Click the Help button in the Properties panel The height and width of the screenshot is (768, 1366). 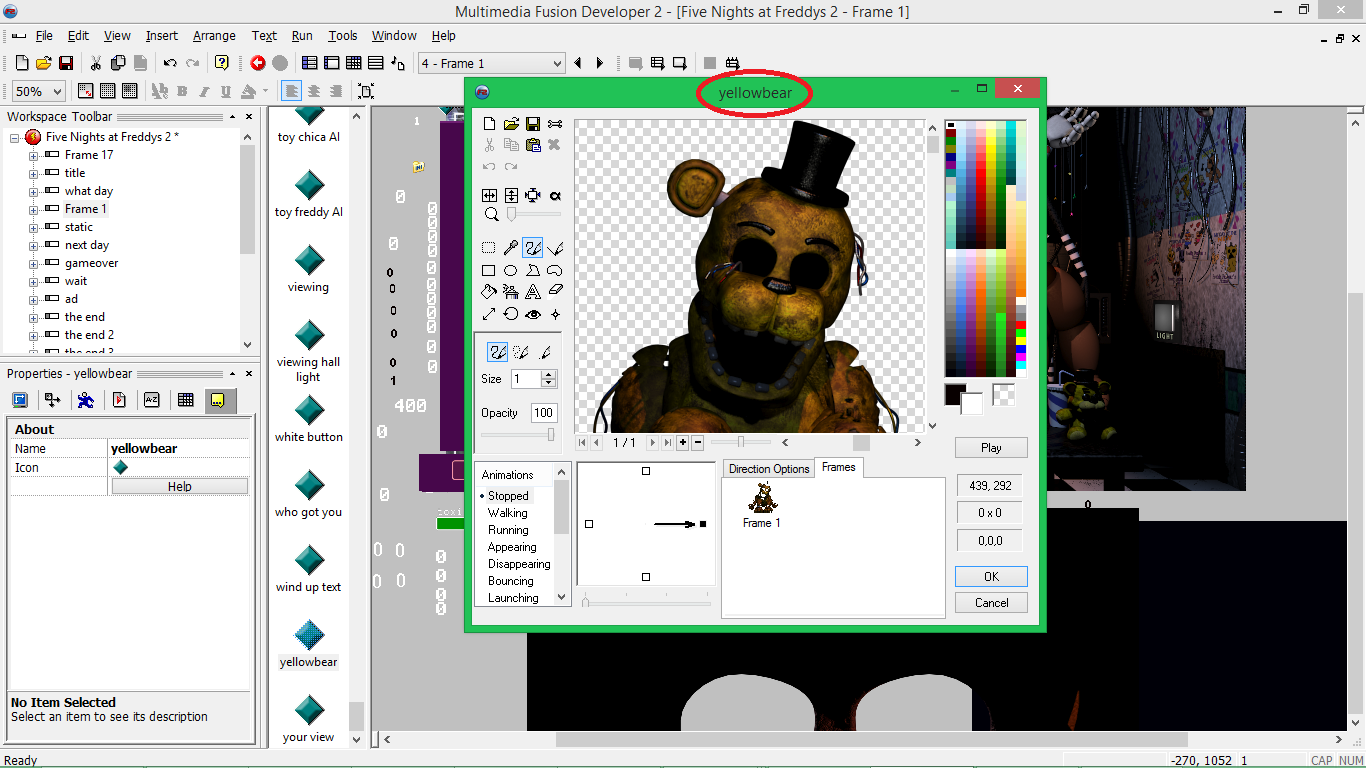tap(180, 487)
